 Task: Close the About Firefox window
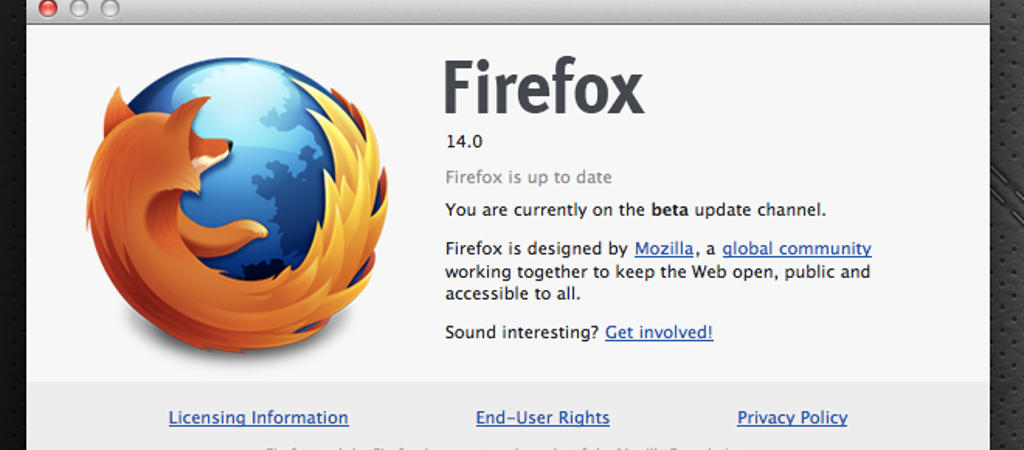coord(48,7)
